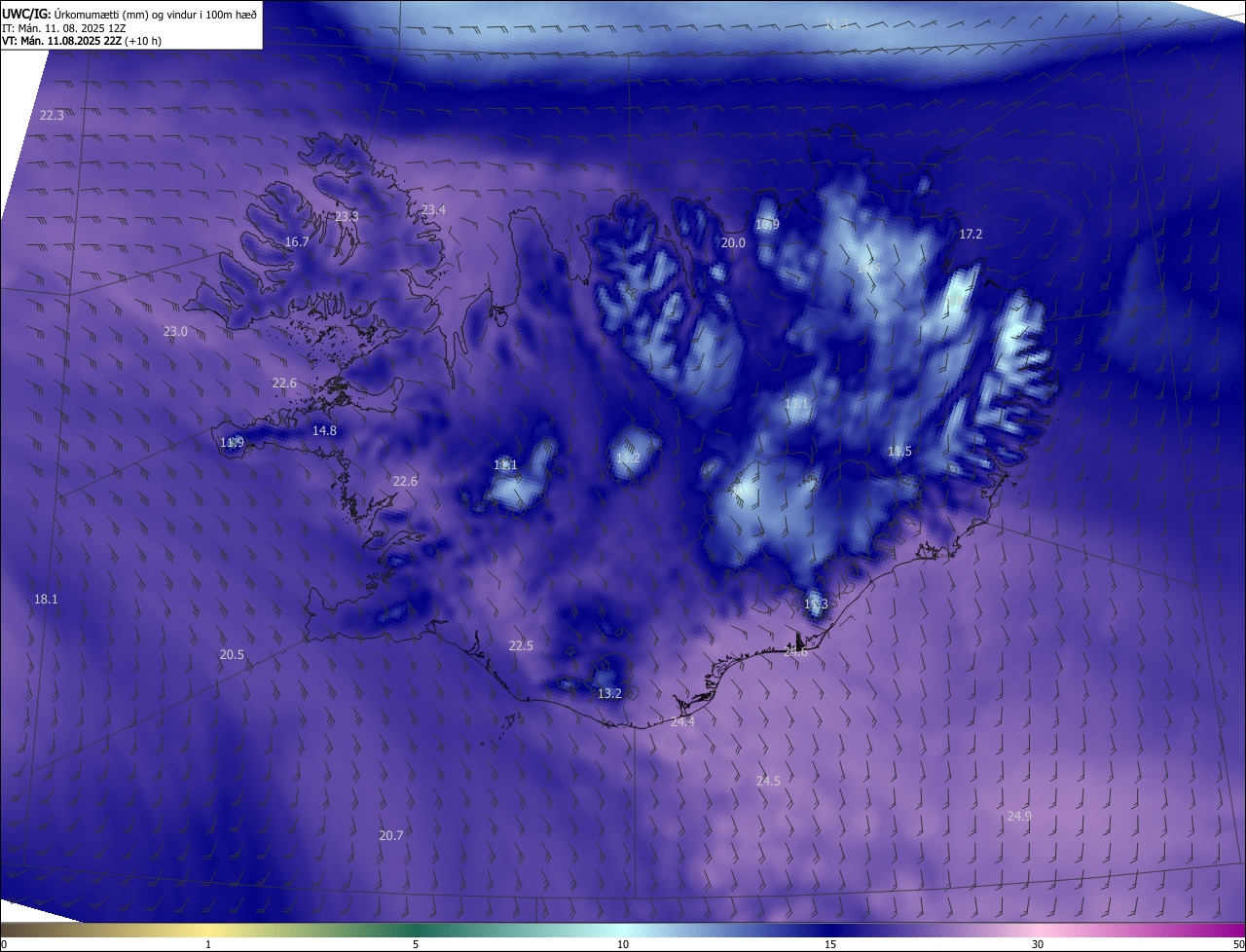Click the map value 20.5
This screenshot has width=1246, height=952.
232,655
